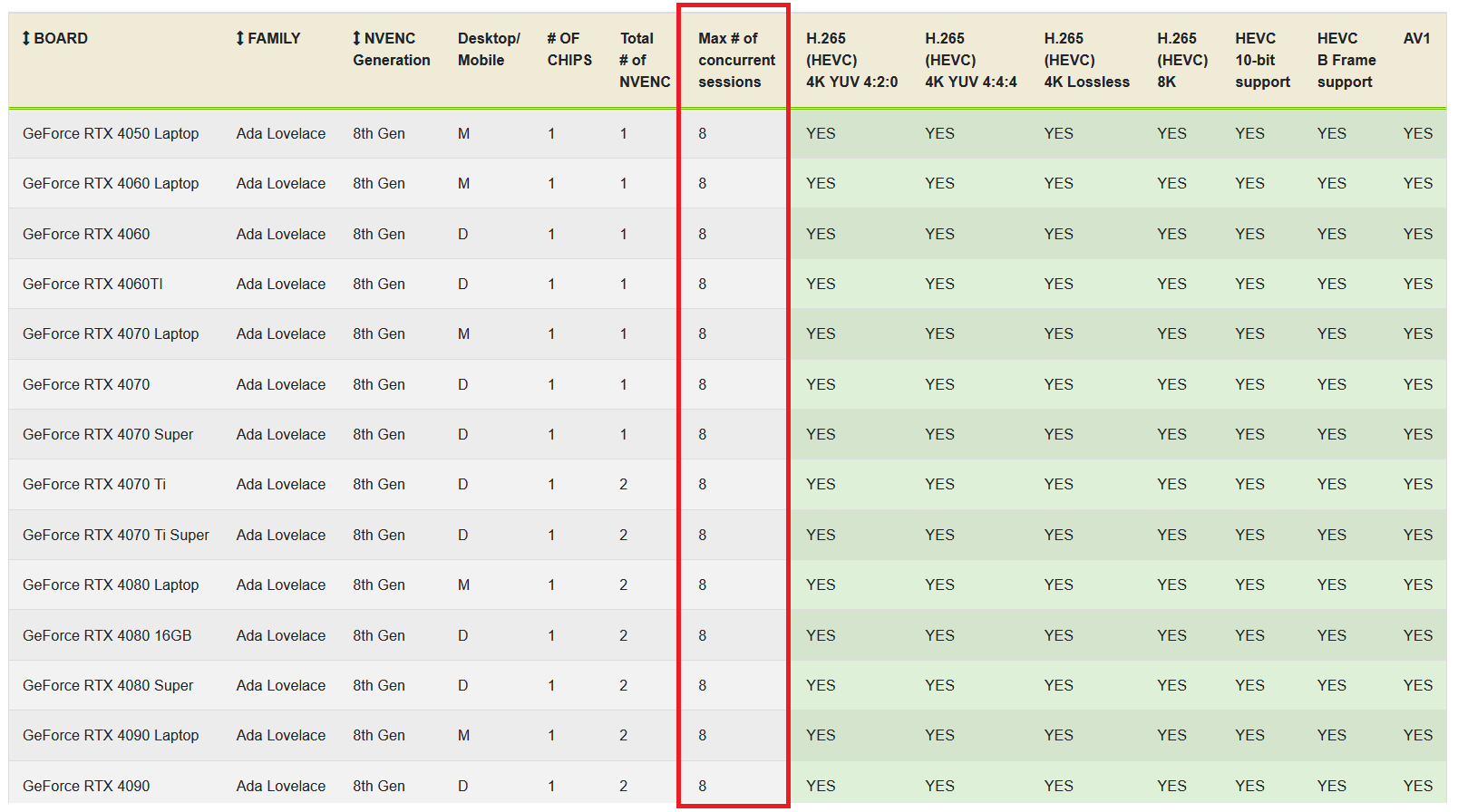Image resolution: width=1458 pixels, height=812 pixels.
Task: Click the Desktop/Mobile column header
Action: [489, 49]
